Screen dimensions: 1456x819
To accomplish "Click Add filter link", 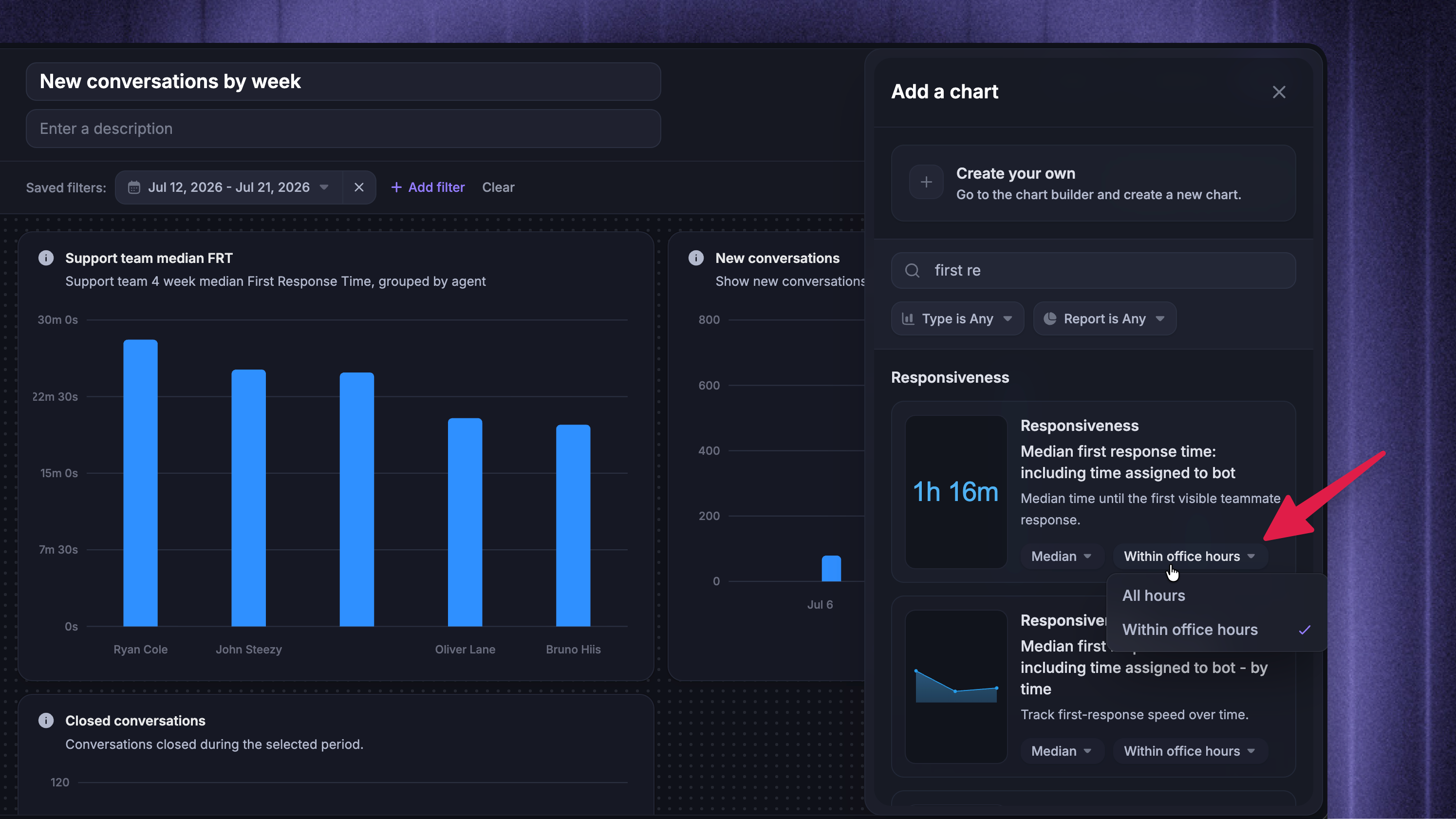I will pos(428,187).
